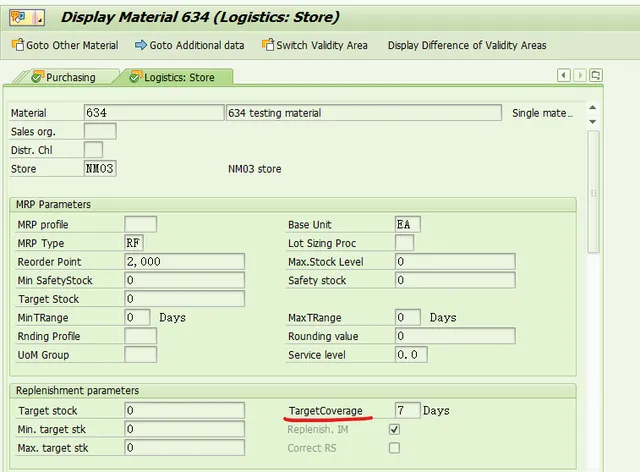The width and height of the screenshot is (640, 472).
Task: Click the UoM Group field
Action: (140, 354)
